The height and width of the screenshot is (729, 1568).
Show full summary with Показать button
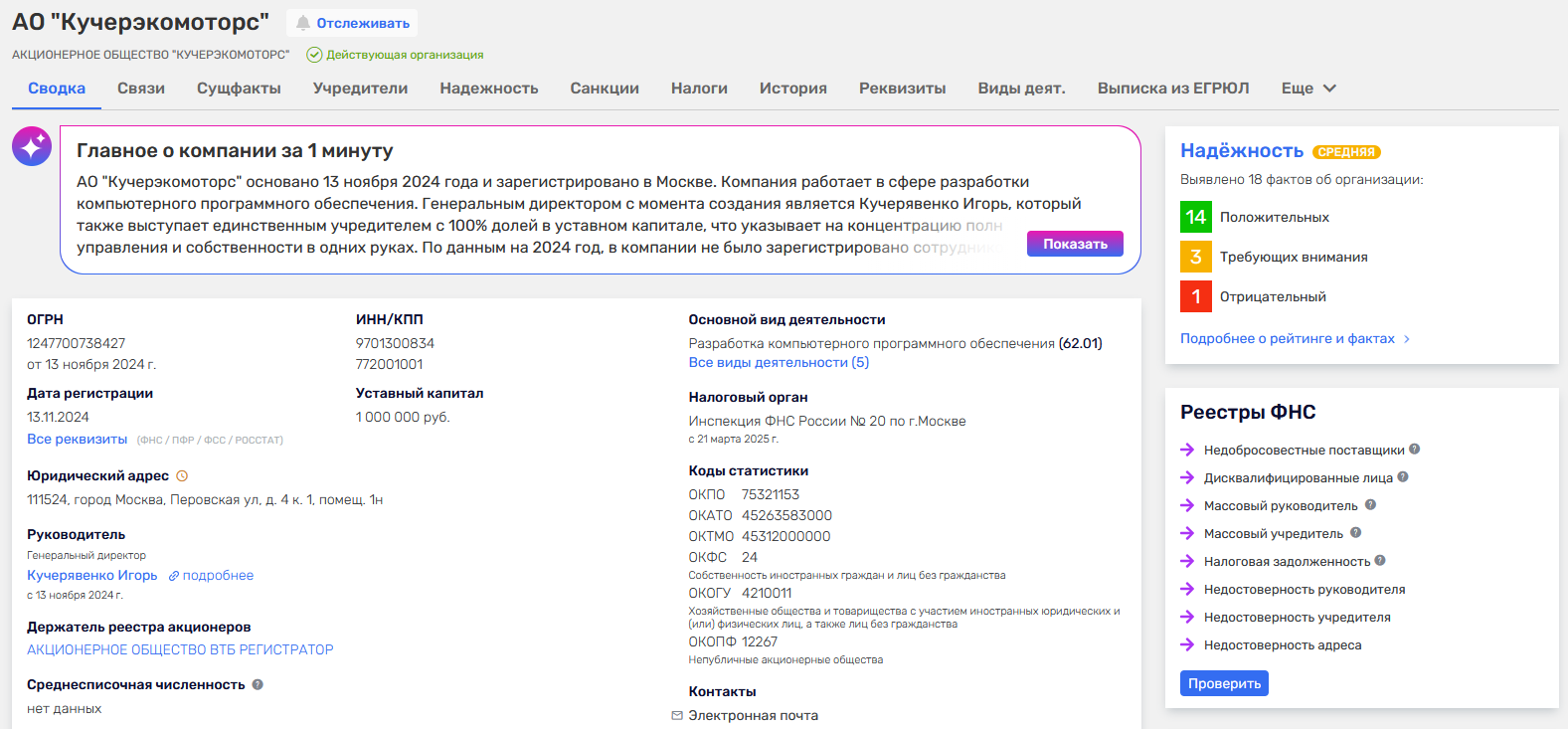pos(1074,244)
